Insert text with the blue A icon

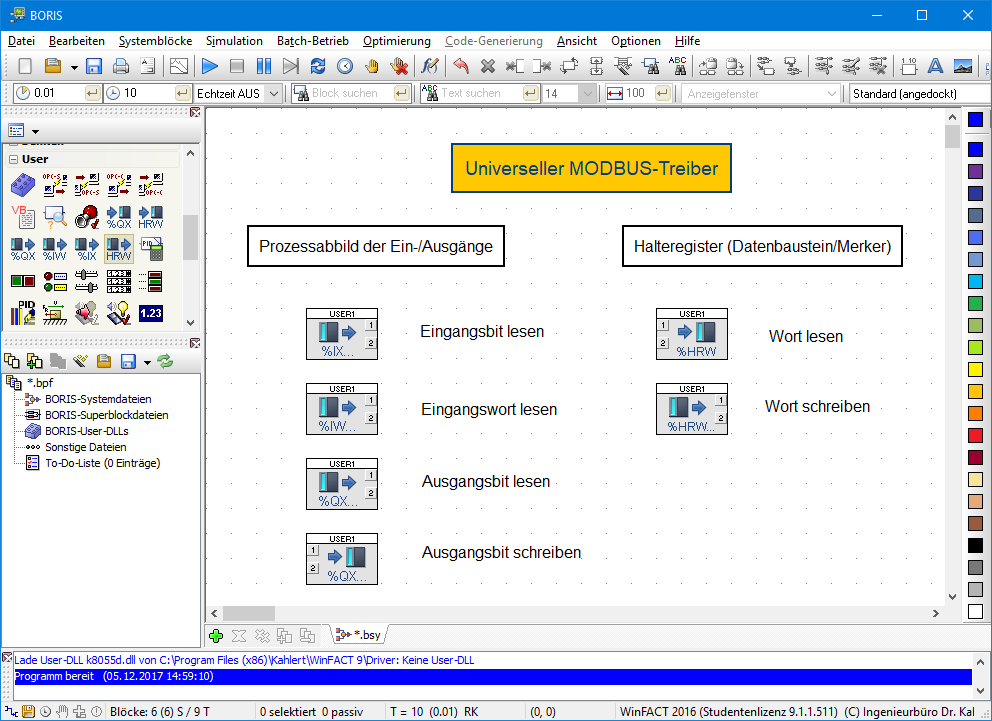click(x=935, y=66)
